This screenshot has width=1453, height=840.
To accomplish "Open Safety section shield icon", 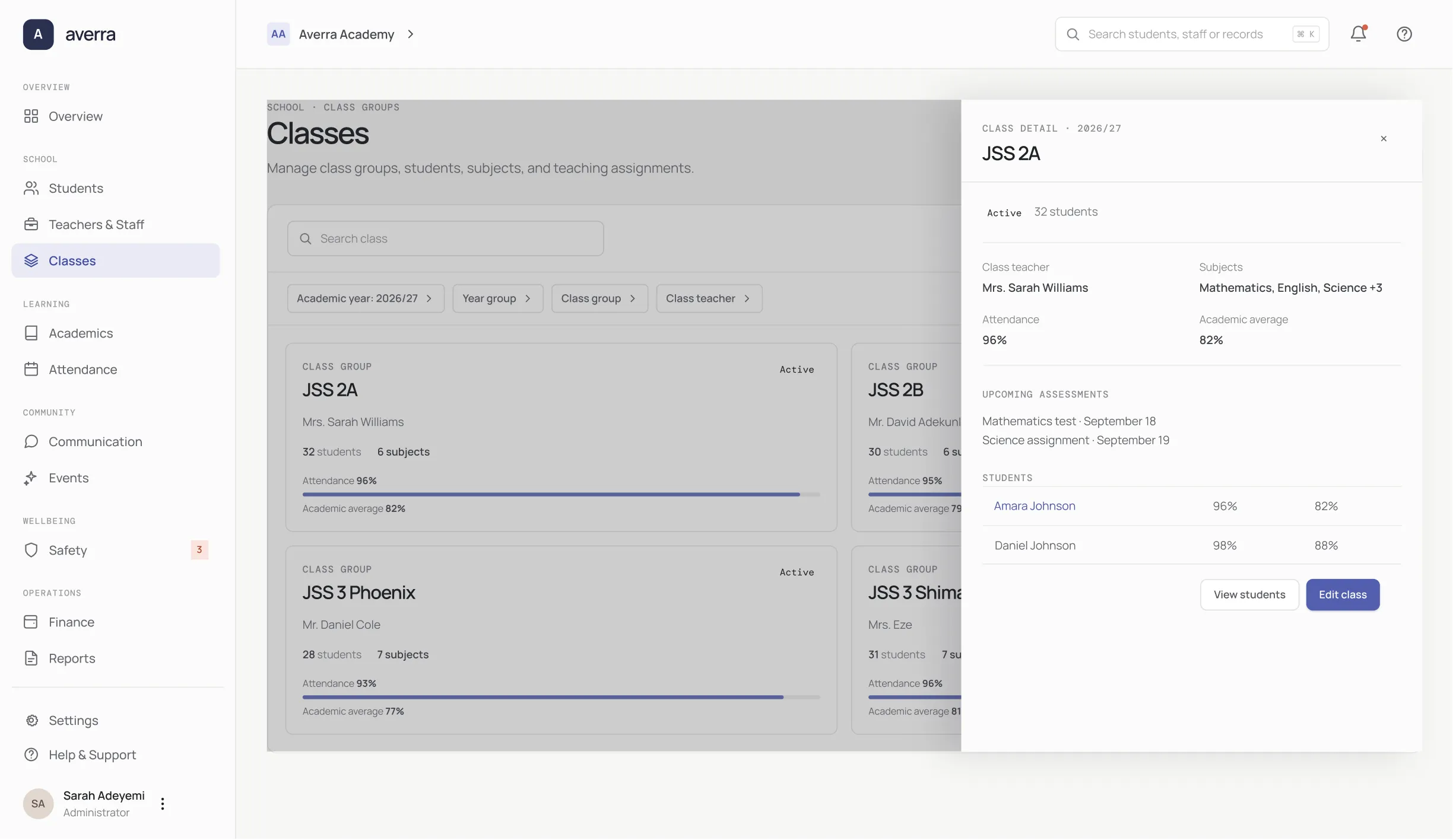I will pyautogui.click(x=31, y=550).
